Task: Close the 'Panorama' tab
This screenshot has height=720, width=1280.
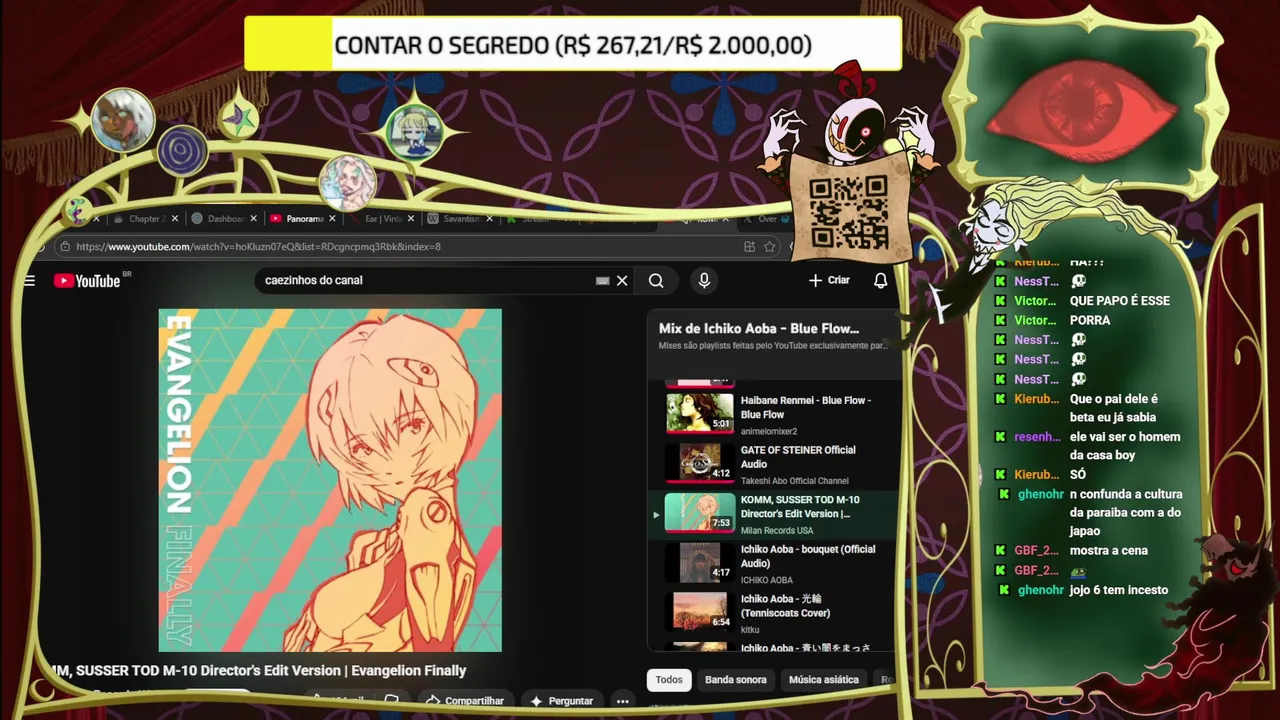Action: click(333, 218)
